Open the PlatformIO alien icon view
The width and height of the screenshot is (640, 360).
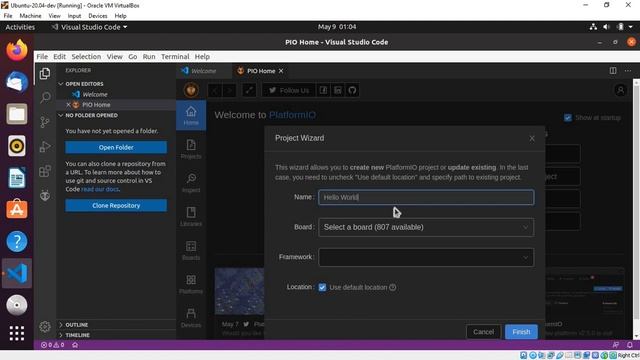[45, 196]
